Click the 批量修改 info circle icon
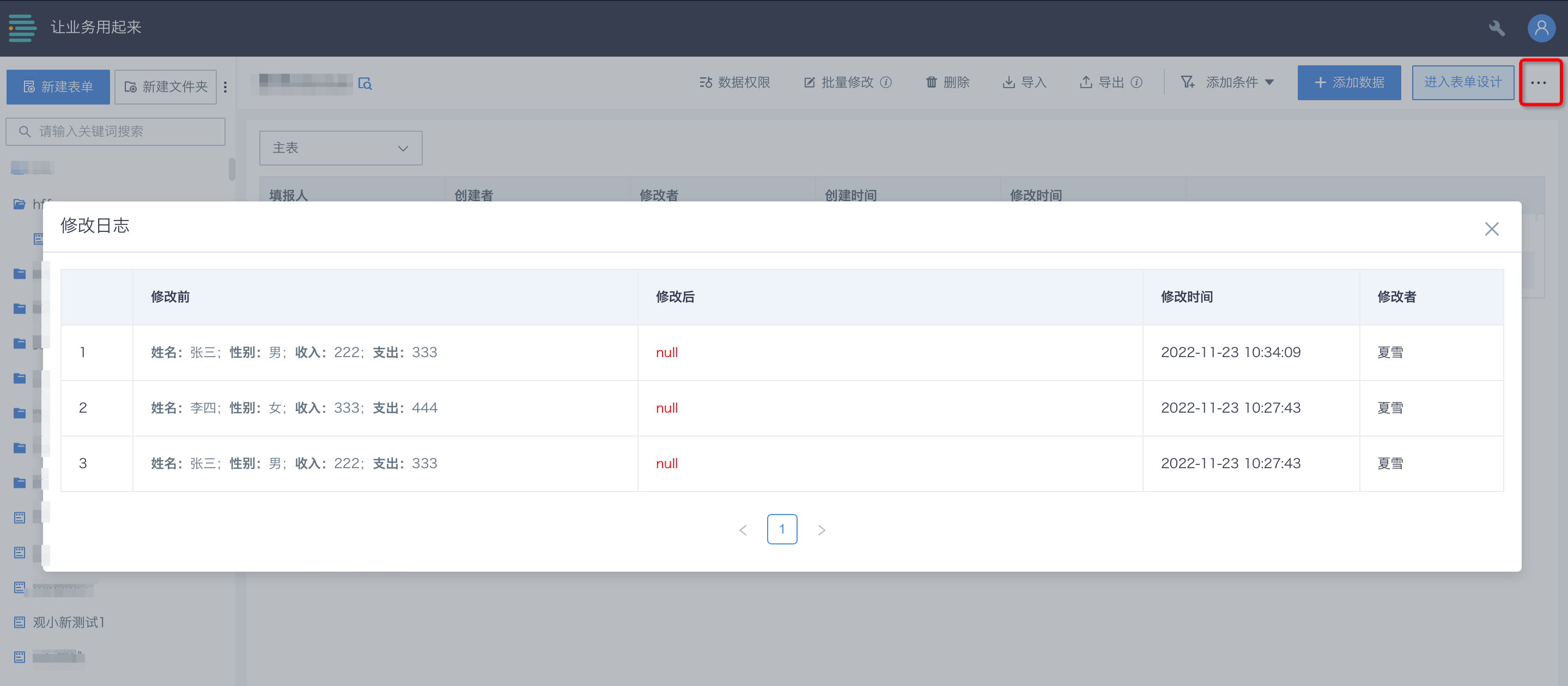The height and width of the screenshot is (686, 1568). [x=886, y=82]
